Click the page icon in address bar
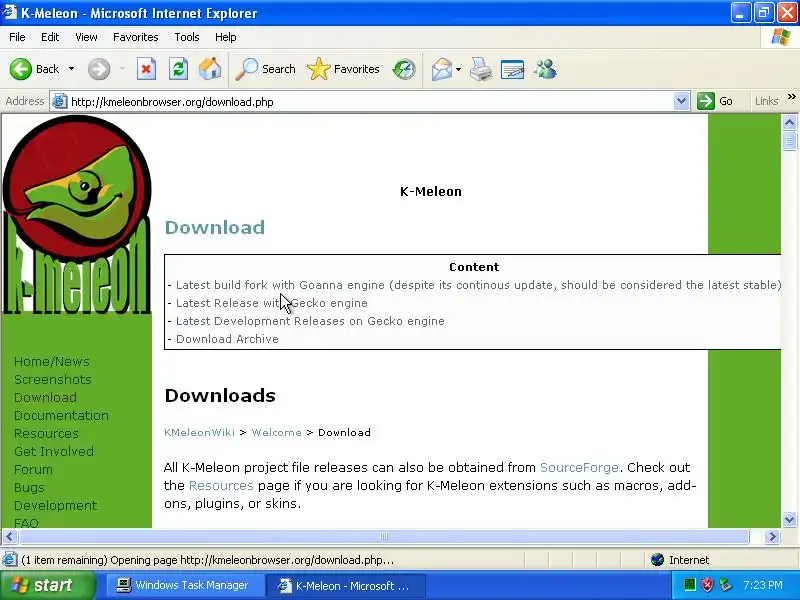 coord(60,101)
